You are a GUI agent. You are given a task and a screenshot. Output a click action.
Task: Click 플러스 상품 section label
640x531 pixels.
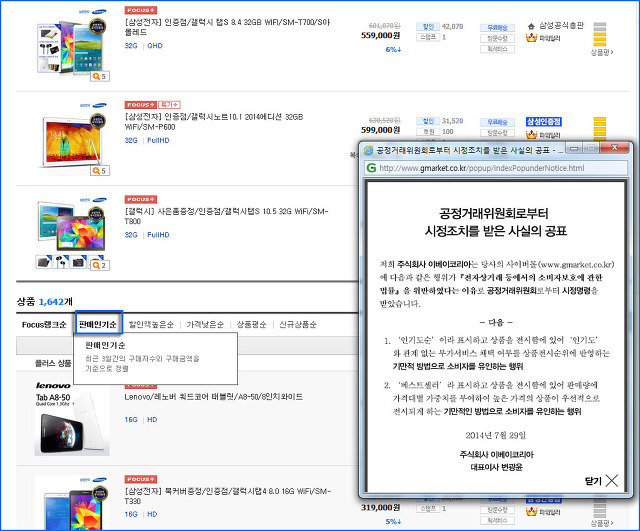point(53,363)
